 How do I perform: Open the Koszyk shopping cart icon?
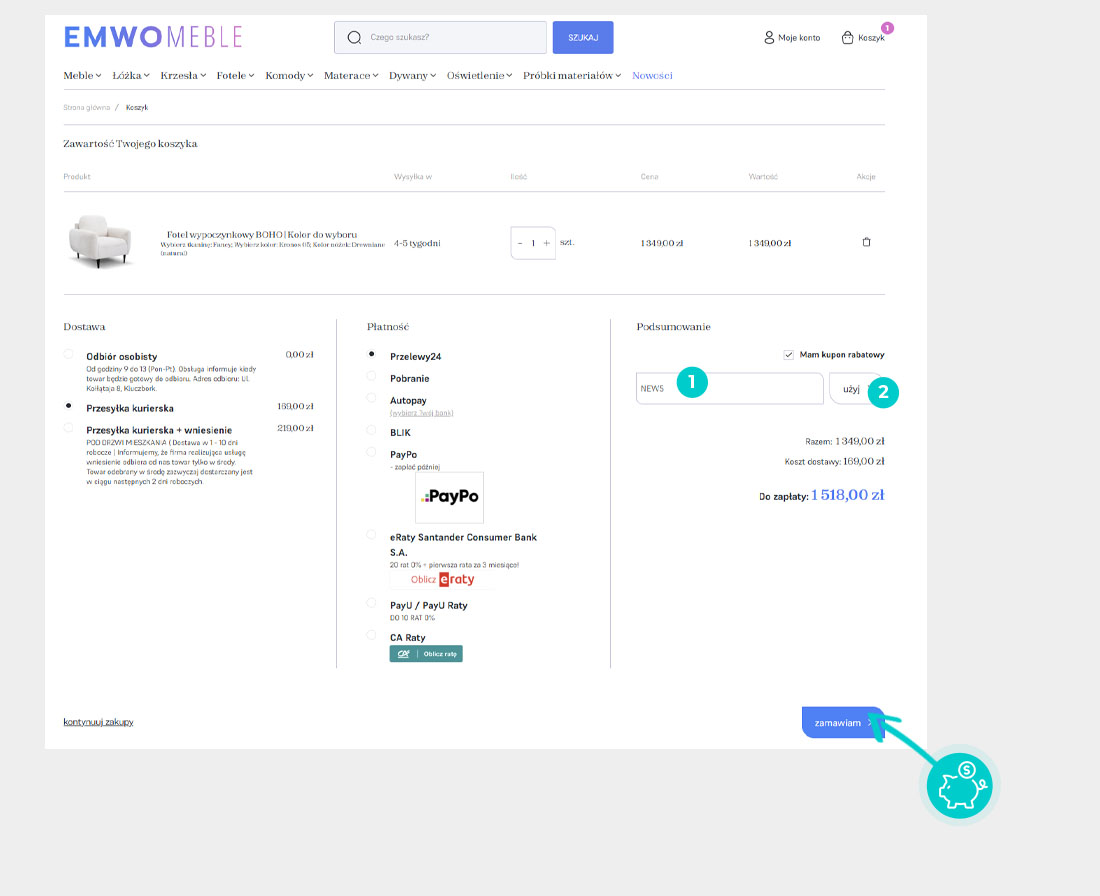[x=848, y=38]
